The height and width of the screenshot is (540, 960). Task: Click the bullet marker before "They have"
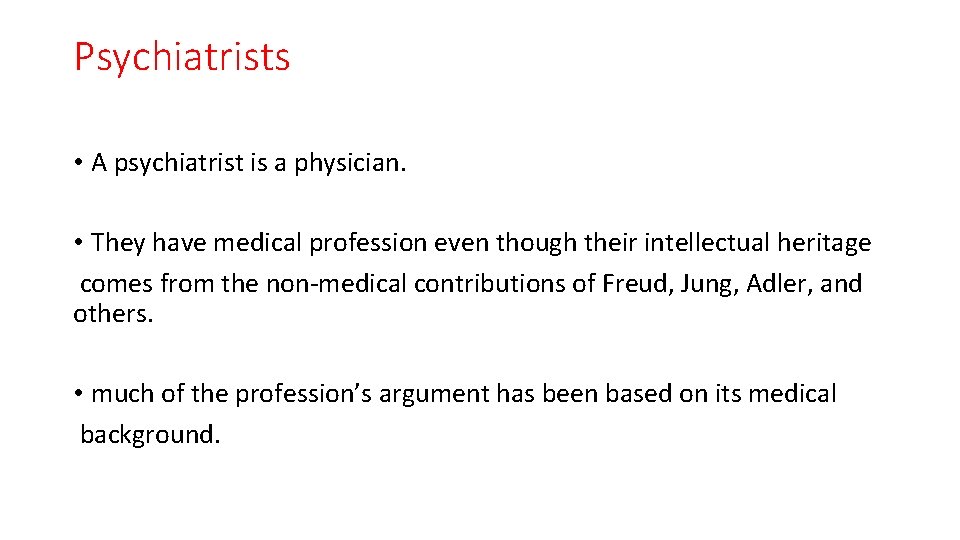coord(78,243)
